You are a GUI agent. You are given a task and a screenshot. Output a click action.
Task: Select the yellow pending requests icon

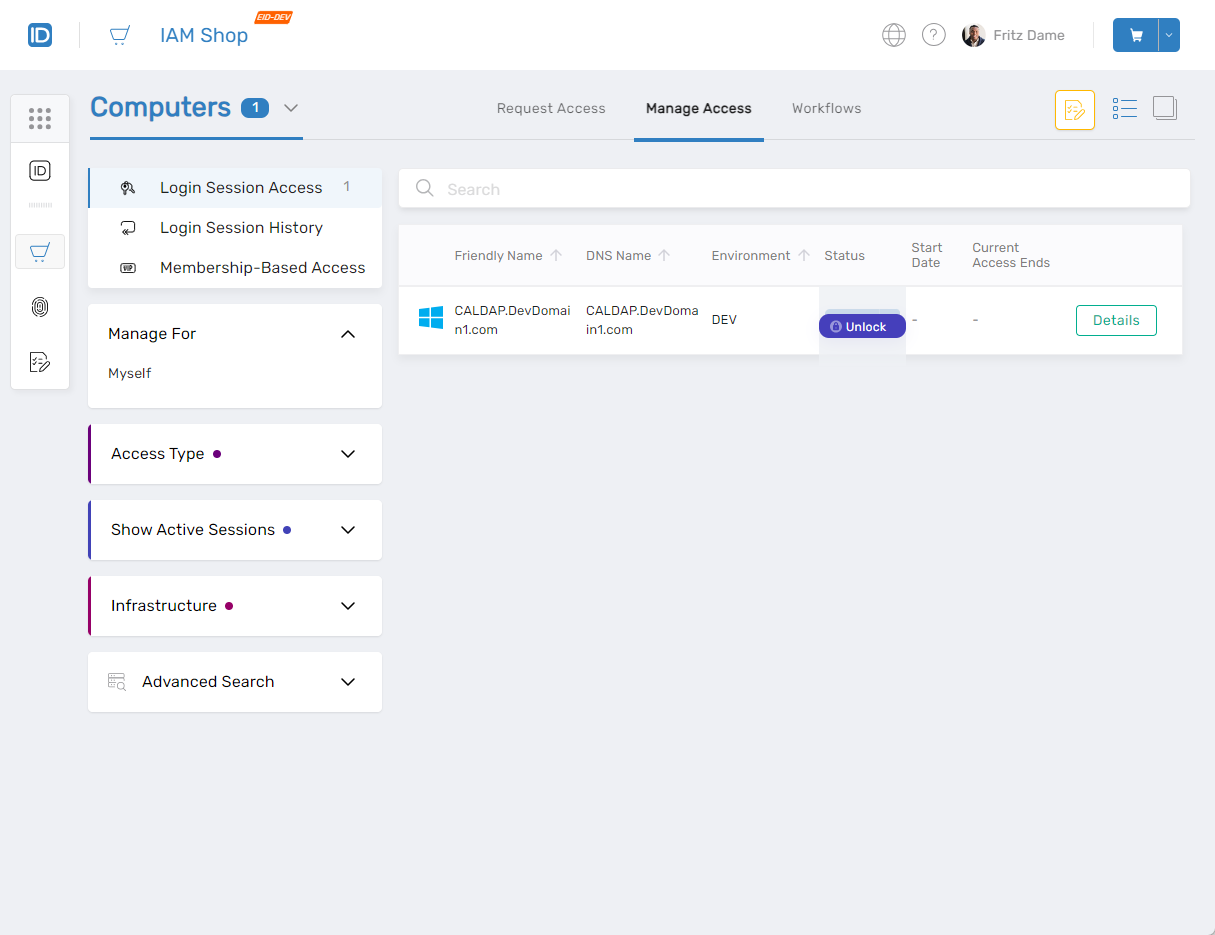1074,109
